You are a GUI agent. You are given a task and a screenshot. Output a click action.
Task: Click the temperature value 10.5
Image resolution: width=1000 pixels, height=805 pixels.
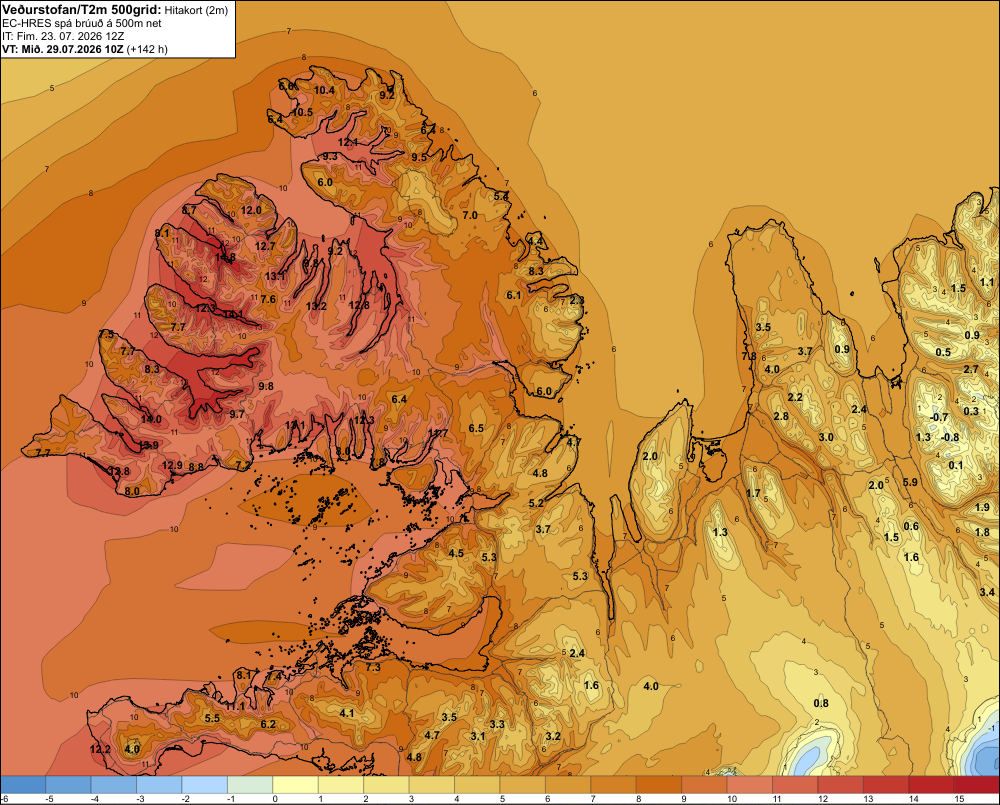click(x=302, y=112)
